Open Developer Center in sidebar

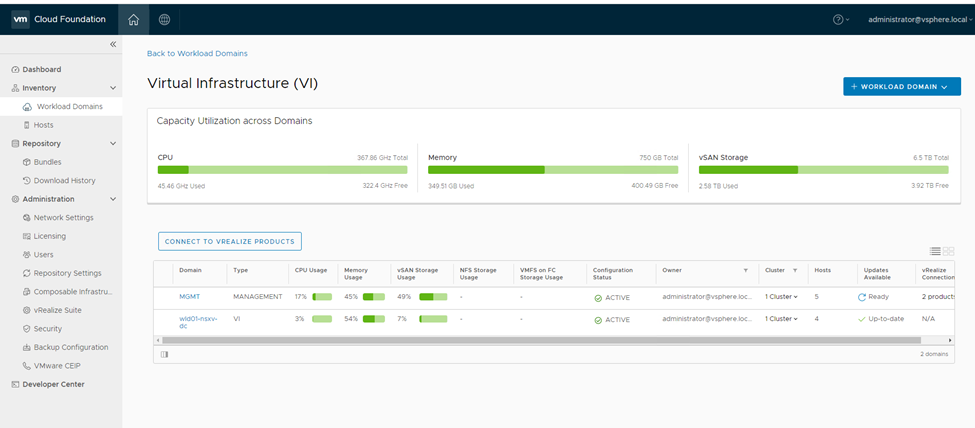click(53, 384)
